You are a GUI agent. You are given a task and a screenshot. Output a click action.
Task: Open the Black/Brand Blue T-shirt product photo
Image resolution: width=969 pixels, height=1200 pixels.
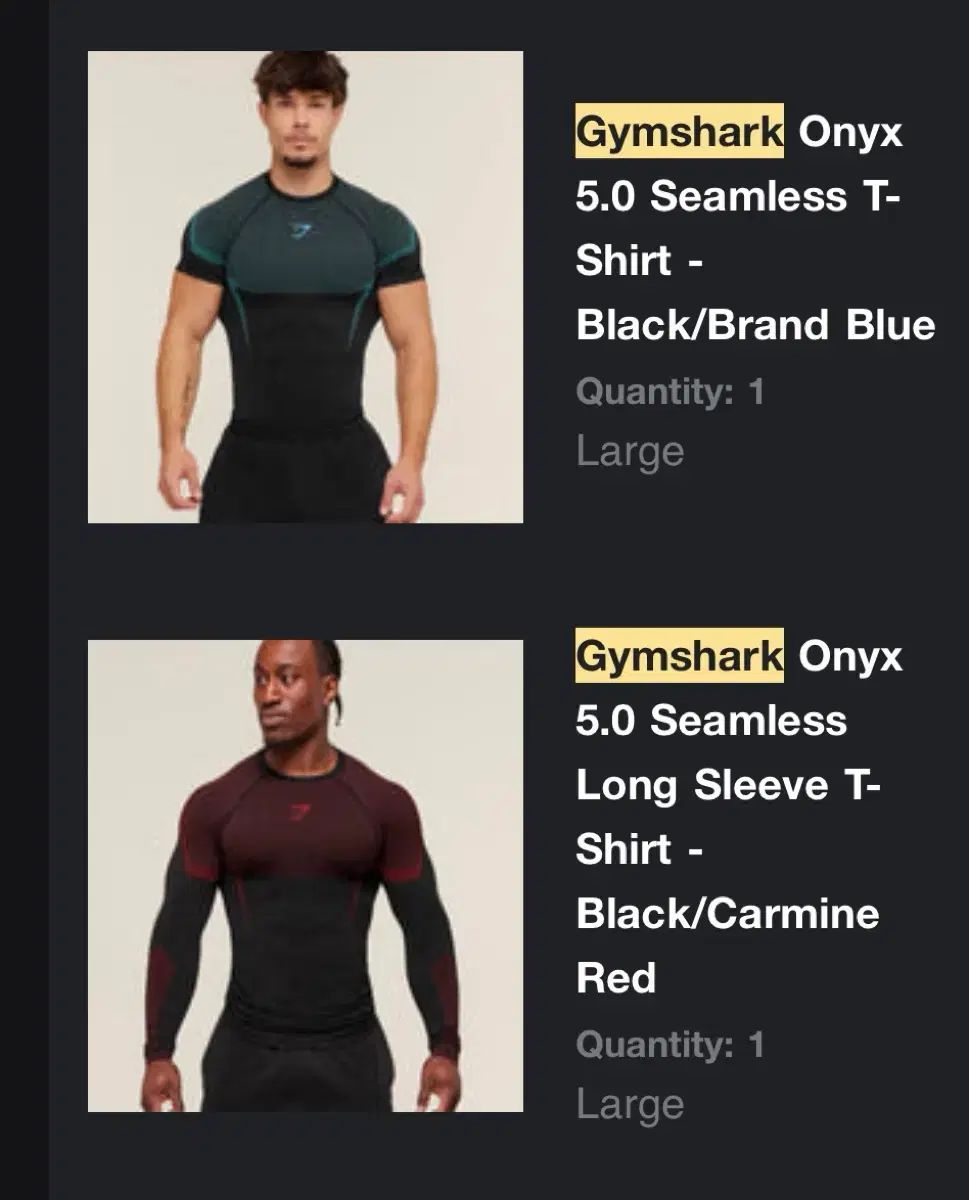[x=305, y=287]
